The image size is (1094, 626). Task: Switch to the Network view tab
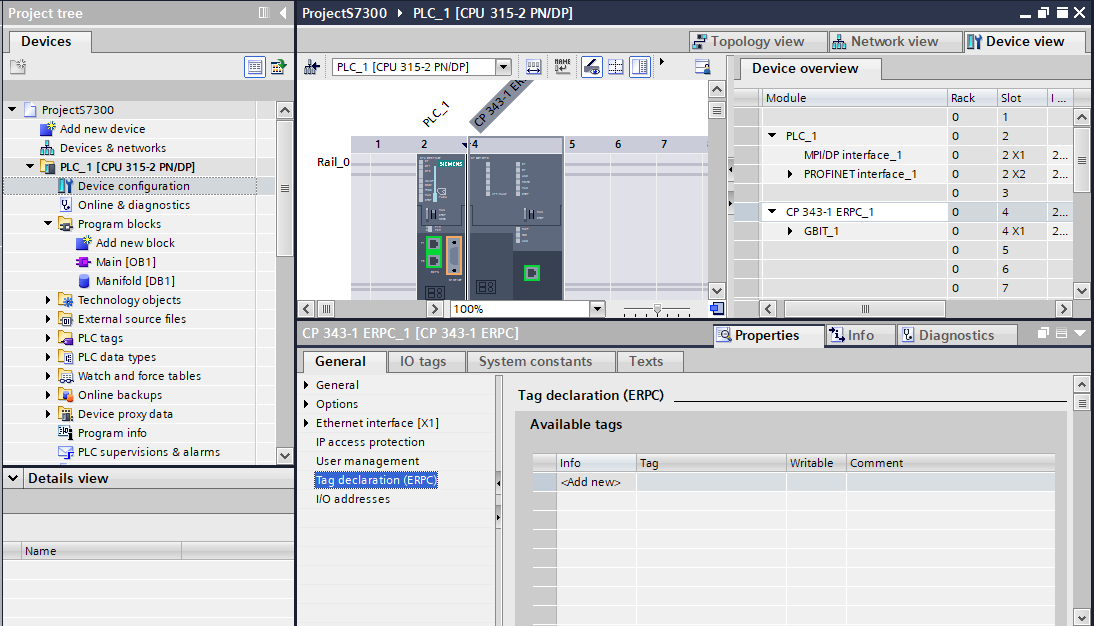[x=894, y=42]
